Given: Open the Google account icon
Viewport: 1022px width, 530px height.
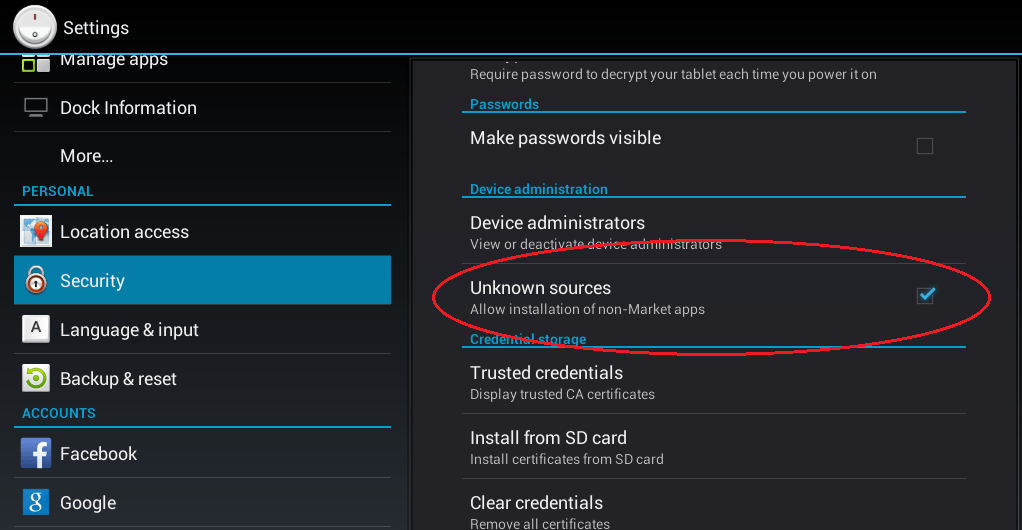Looking at the screenshot, I should point(36,502).
